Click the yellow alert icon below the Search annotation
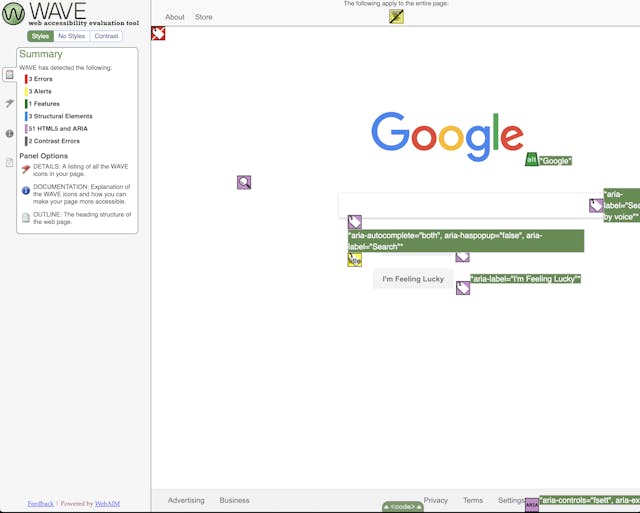Viewport: 640px width, 513px height. point(355,260)
